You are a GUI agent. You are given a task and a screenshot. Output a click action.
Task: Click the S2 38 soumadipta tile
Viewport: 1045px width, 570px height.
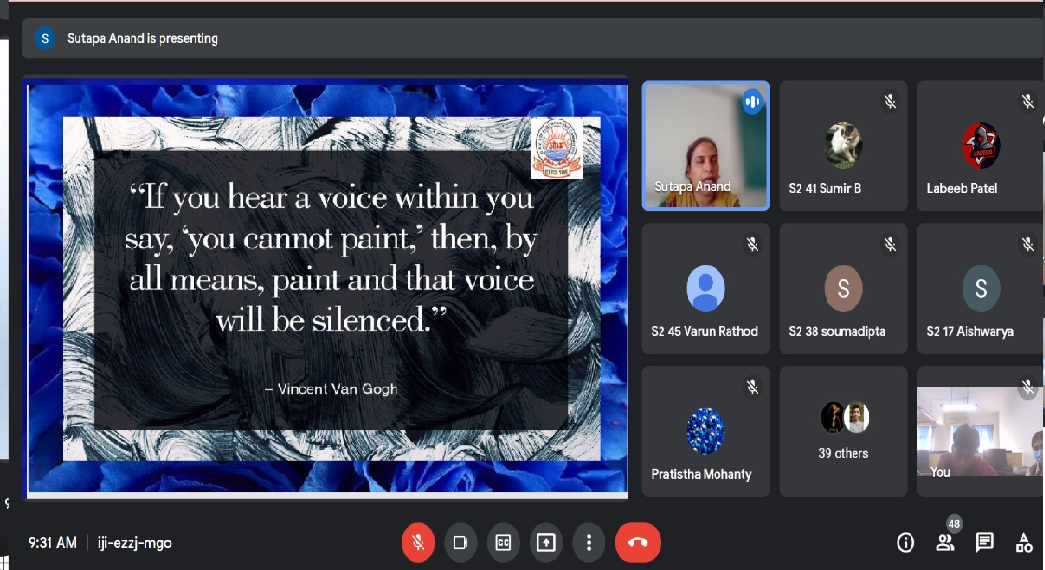(x=843, y=289)
